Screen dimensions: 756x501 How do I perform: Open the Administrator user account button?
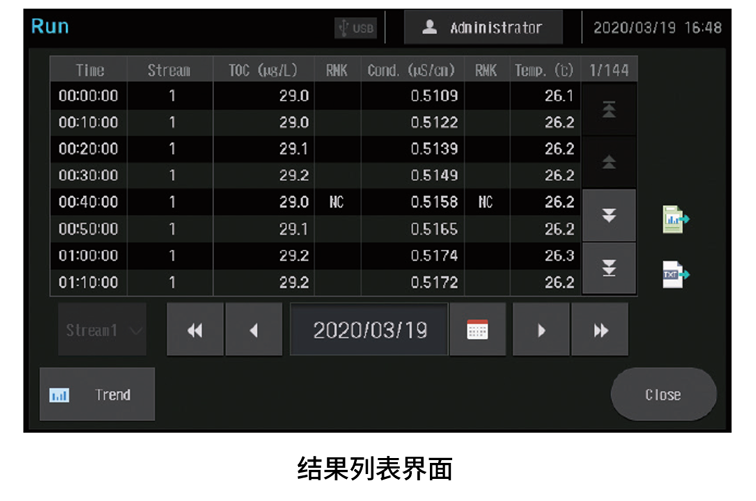[483, 28]
